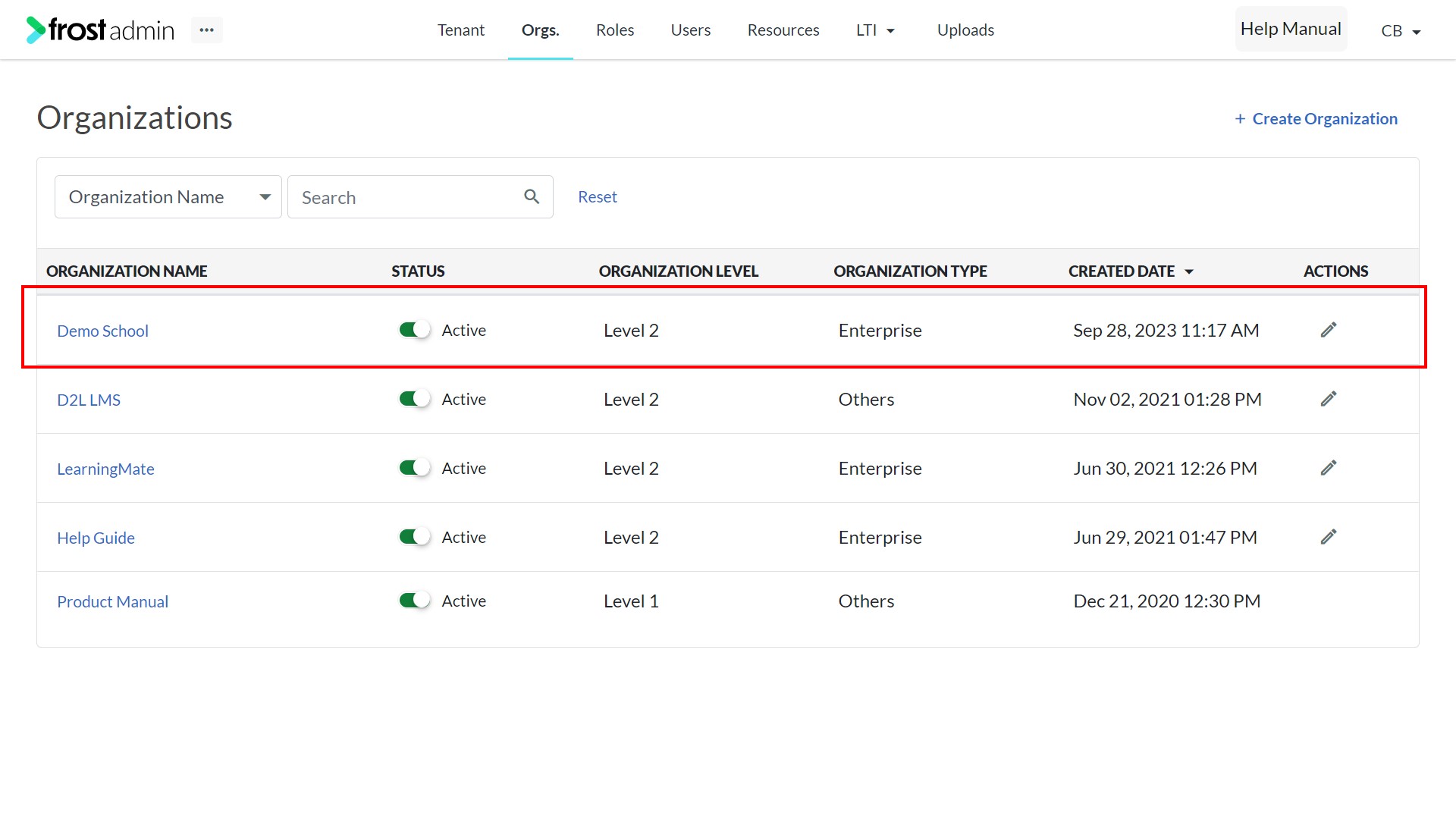Toggle LearningMate active status
Viewport: 1456px width, 819px height.
coord(415,468)
